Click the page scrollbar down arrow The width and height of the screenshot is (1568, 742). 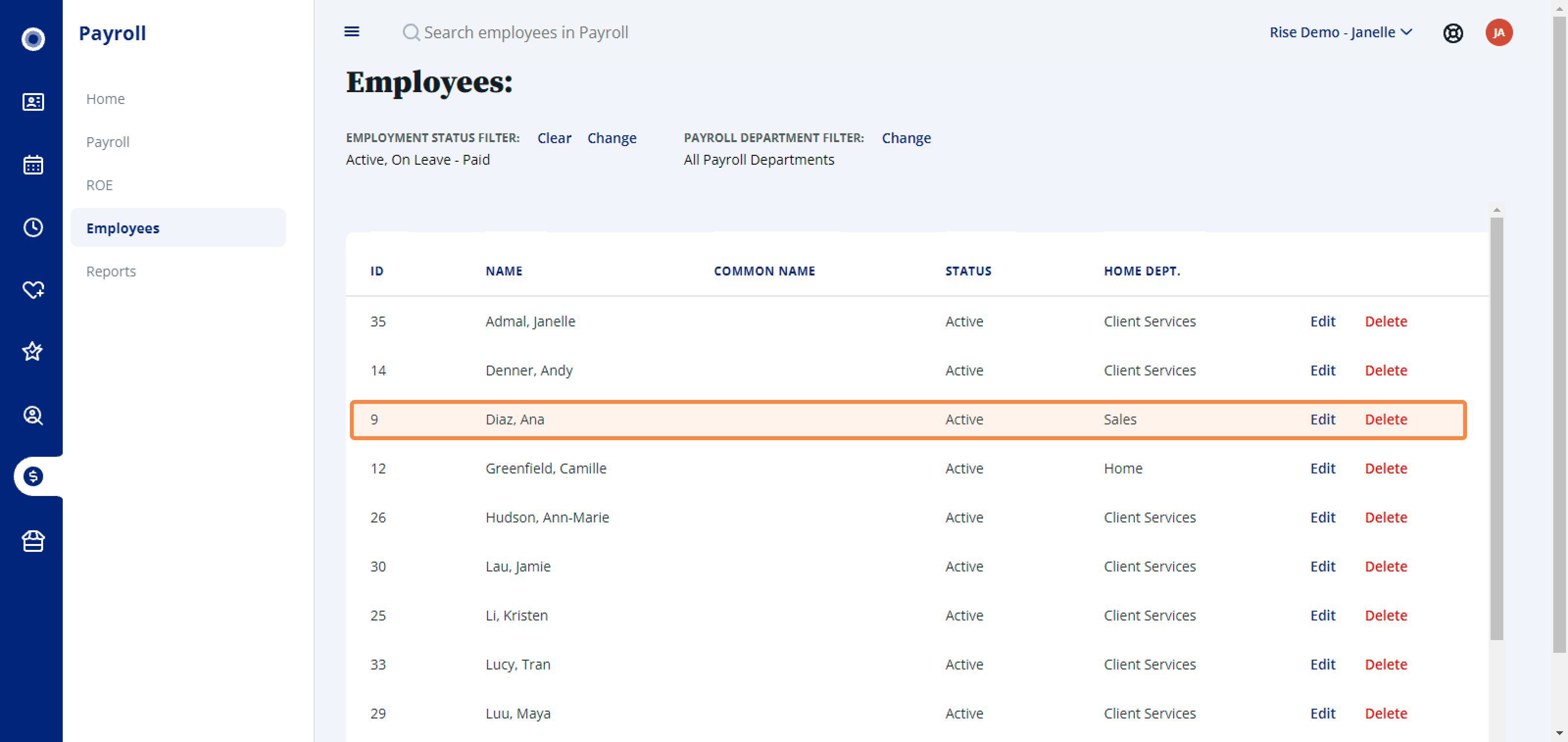click(1560, 734)
